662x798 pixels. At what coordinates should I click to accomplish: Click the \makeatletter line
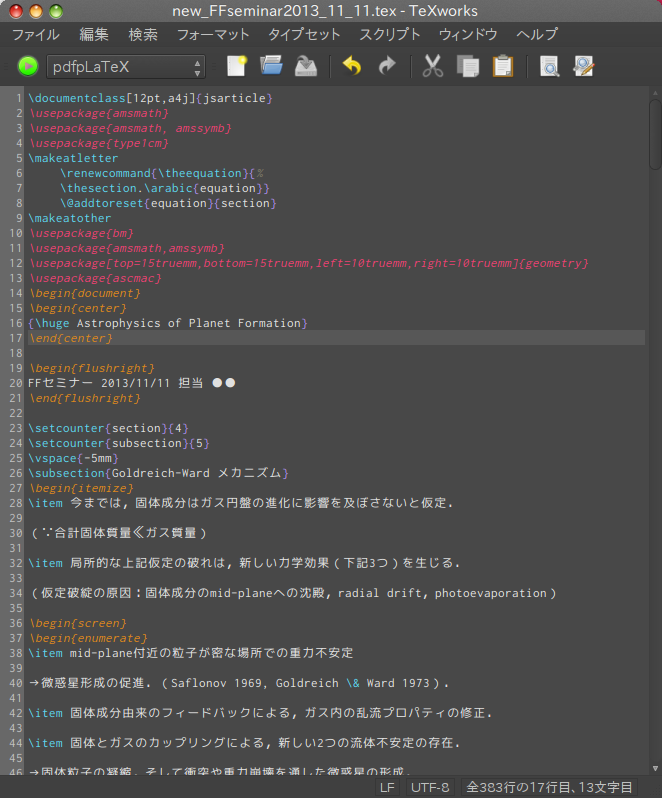(x=73, y=158)
